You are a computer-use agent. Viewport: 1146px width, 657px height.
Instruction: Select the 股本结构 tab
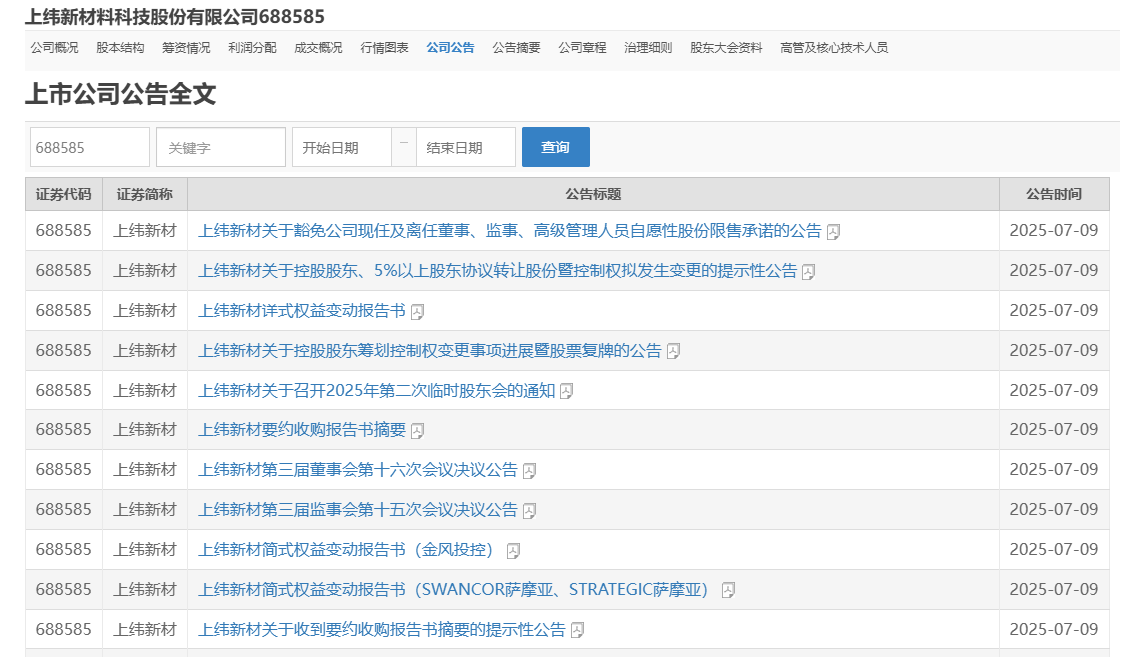(x=120, y=47)
